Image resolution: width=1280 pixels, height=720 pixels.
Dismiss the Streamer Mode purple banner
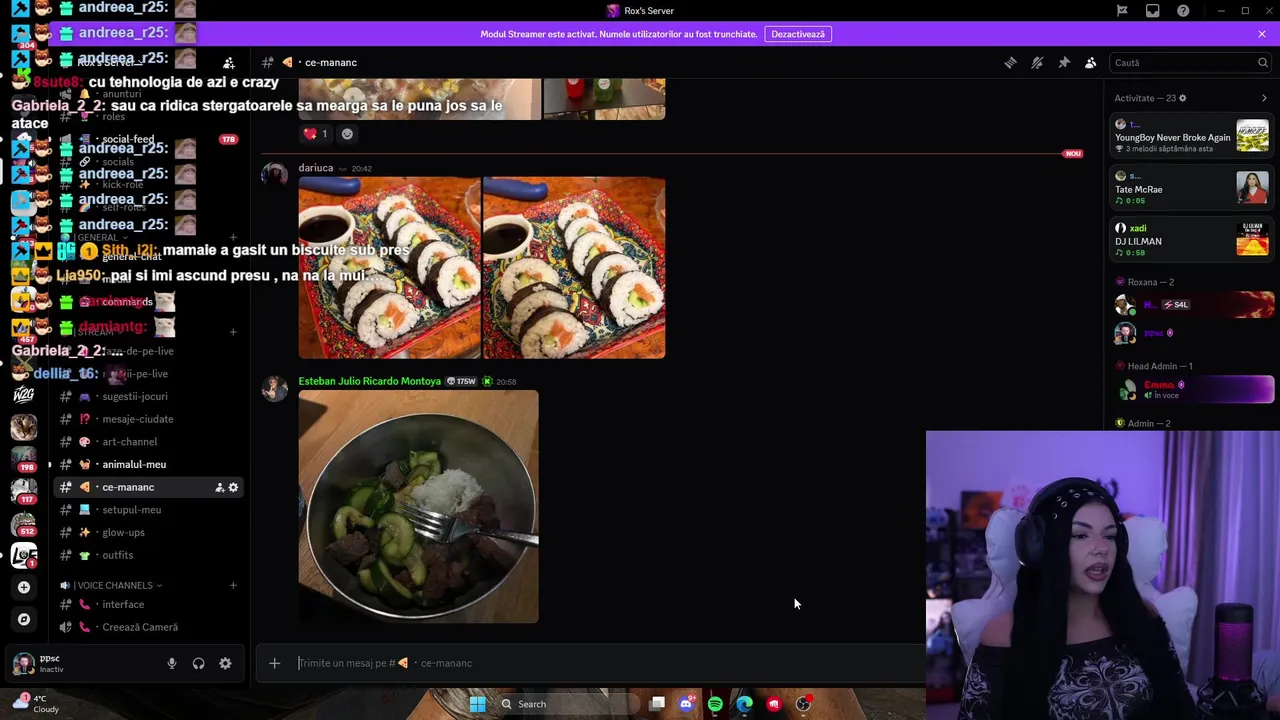(1262, 34)
